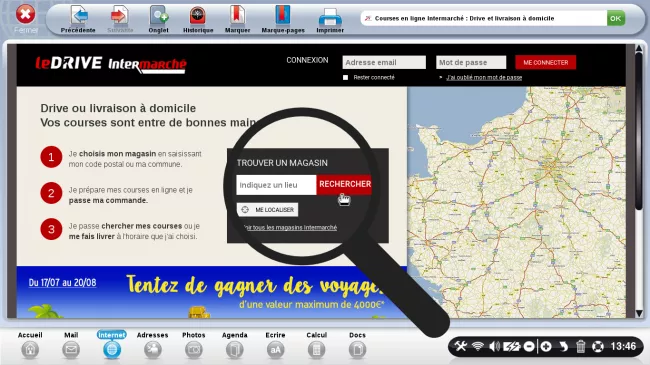Go back with the Précédente arrow
This screenshot has width=650, height=365.
click(x=78, y=19)
